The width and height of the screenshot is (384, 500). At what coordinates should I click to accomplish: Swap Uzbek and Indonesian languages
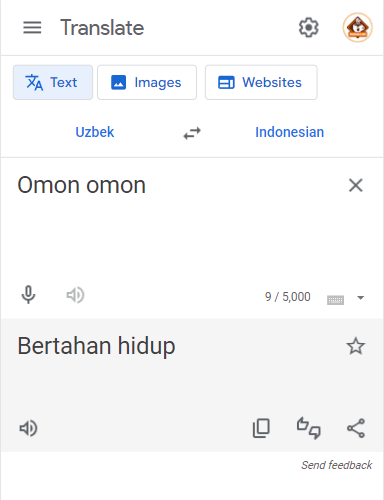(192, 133)
